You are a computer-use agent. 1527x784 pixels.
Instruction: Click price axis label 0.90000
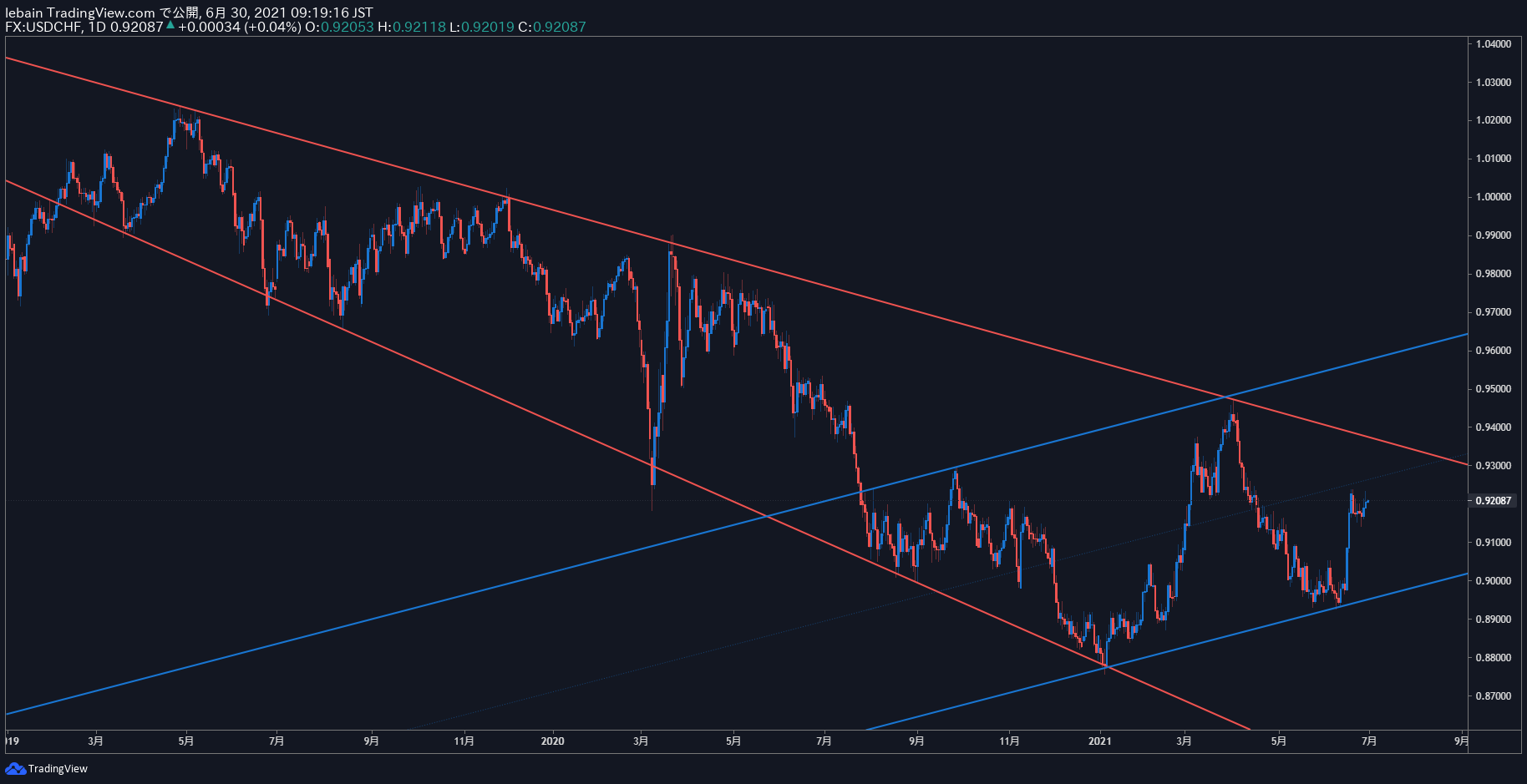[1494, 581]
